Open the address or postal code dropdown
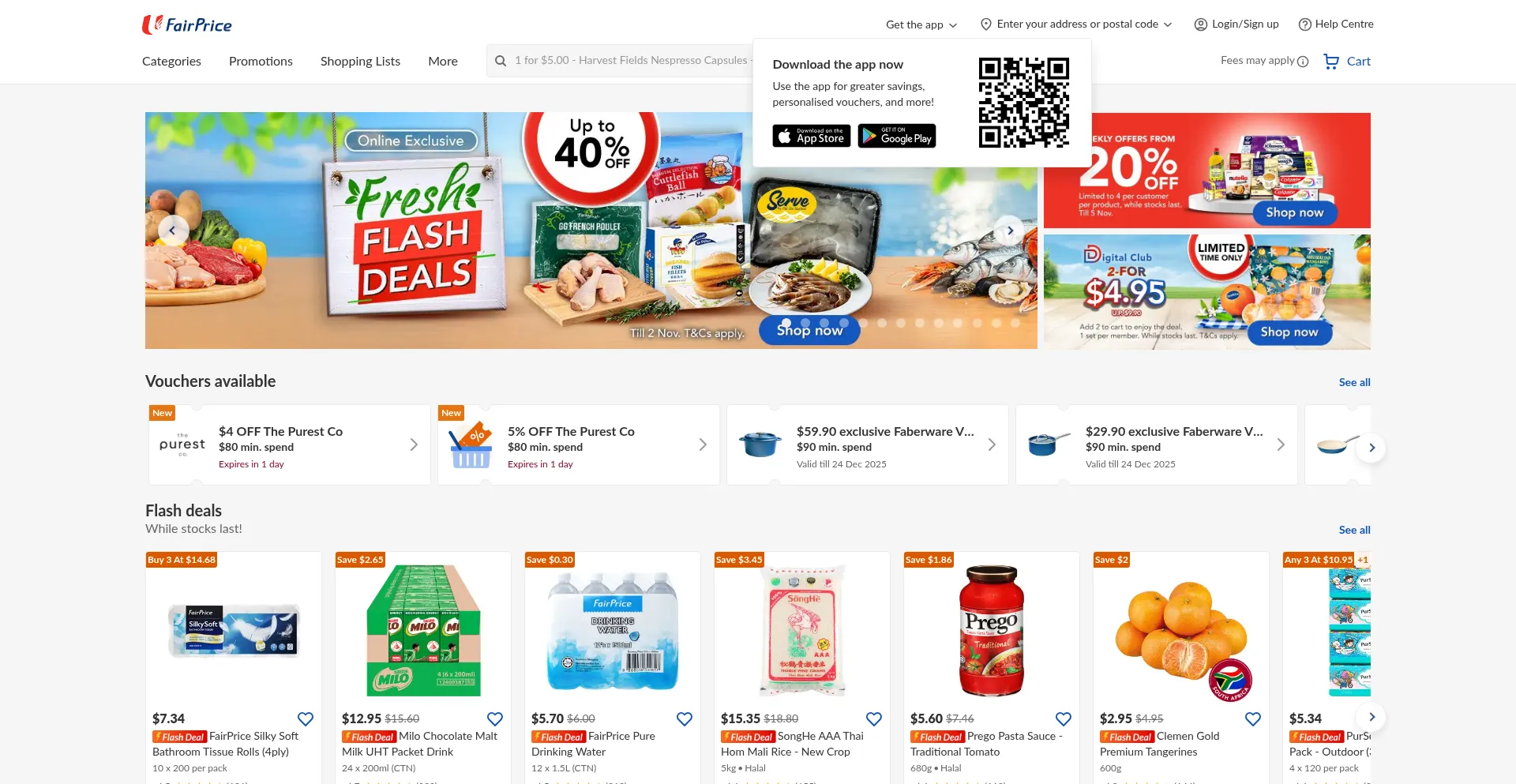This screenshot has width=1516, height=784. pyautogui.click(x=1076, y=24)
